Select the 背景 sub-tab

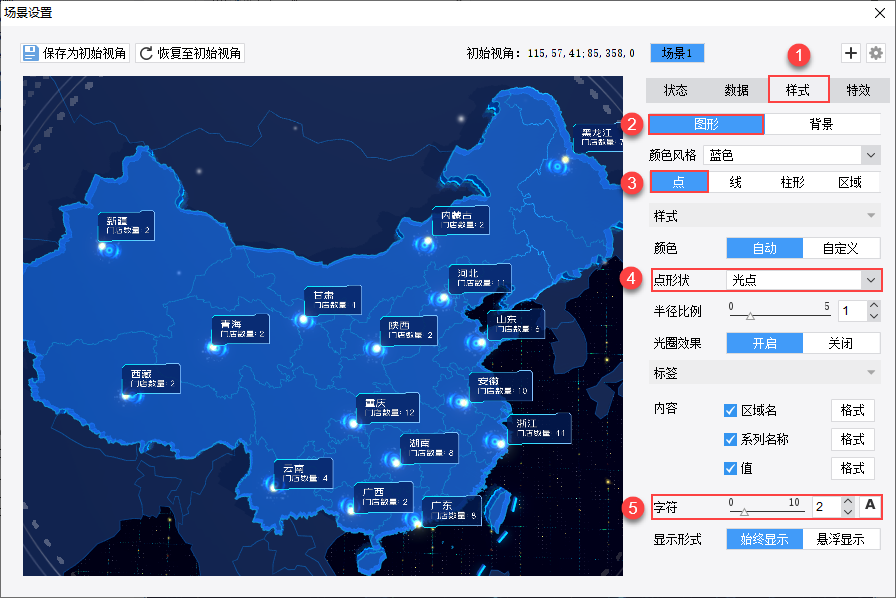pyautogui.click(x=822, y=124)
